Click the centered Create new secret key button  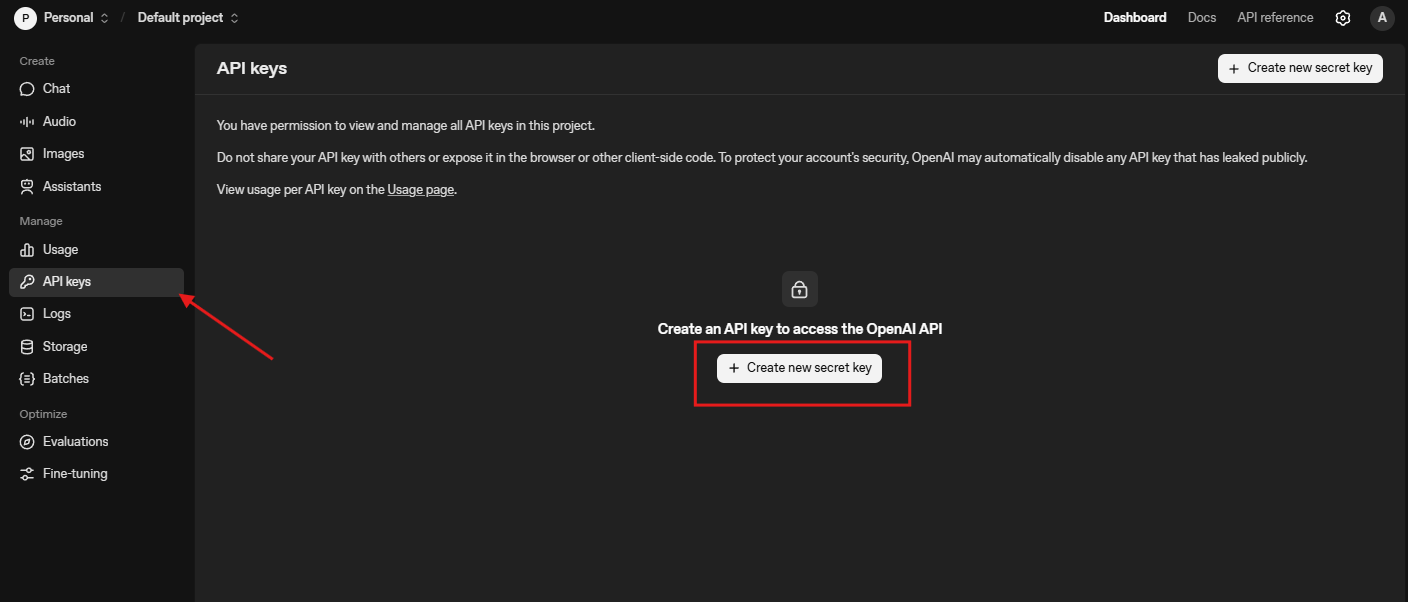(x=799, y=368)
